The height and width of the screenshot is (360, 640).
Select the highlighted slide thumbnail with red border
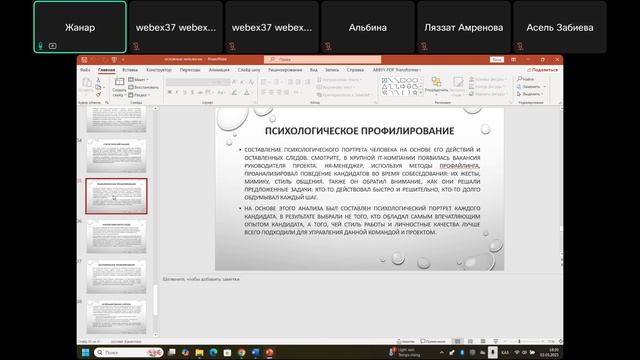click(116, 196)
